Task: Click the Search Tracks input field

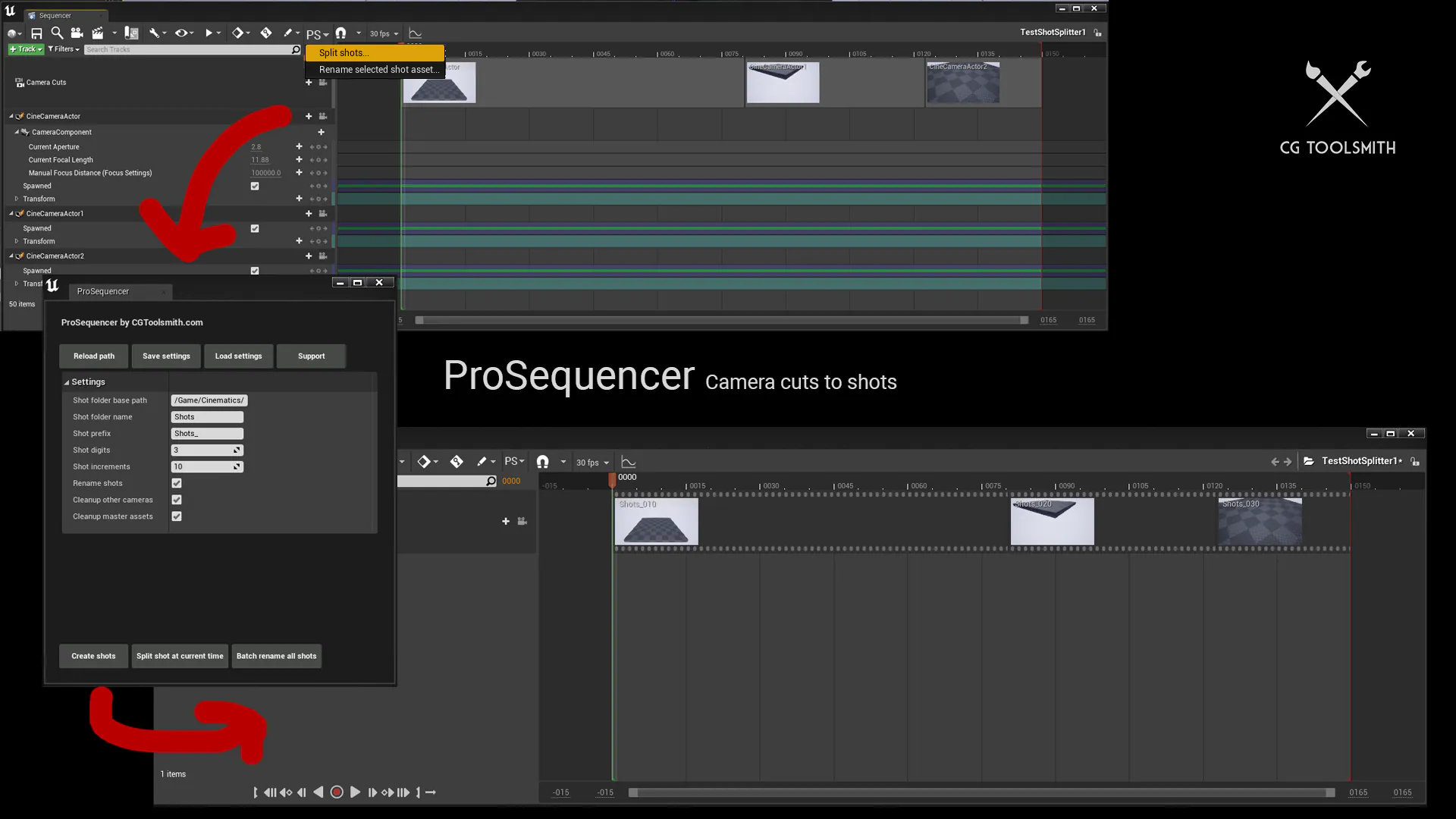Action: pos(193,49)
